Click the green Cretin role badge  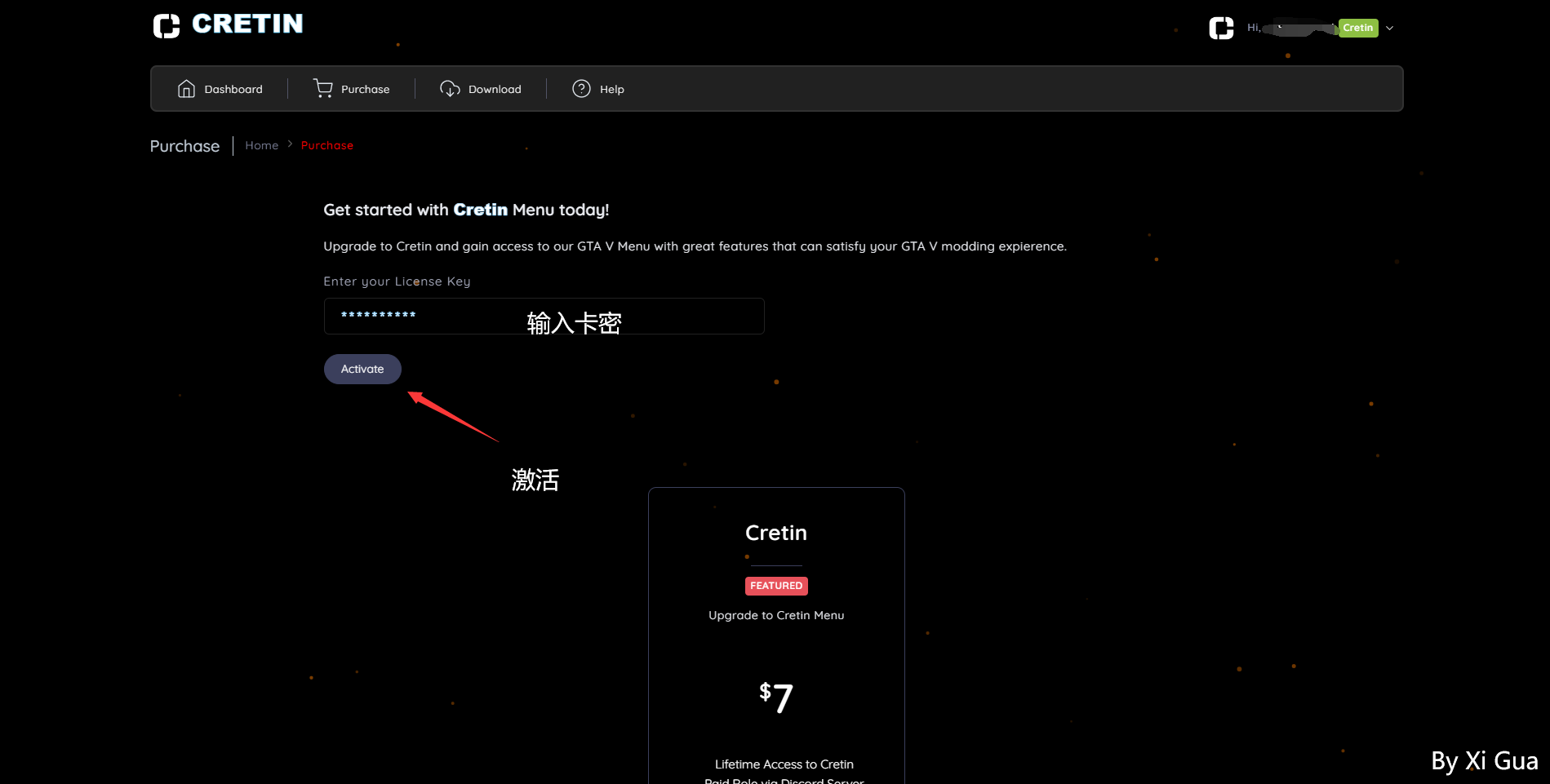point(1358,28)
